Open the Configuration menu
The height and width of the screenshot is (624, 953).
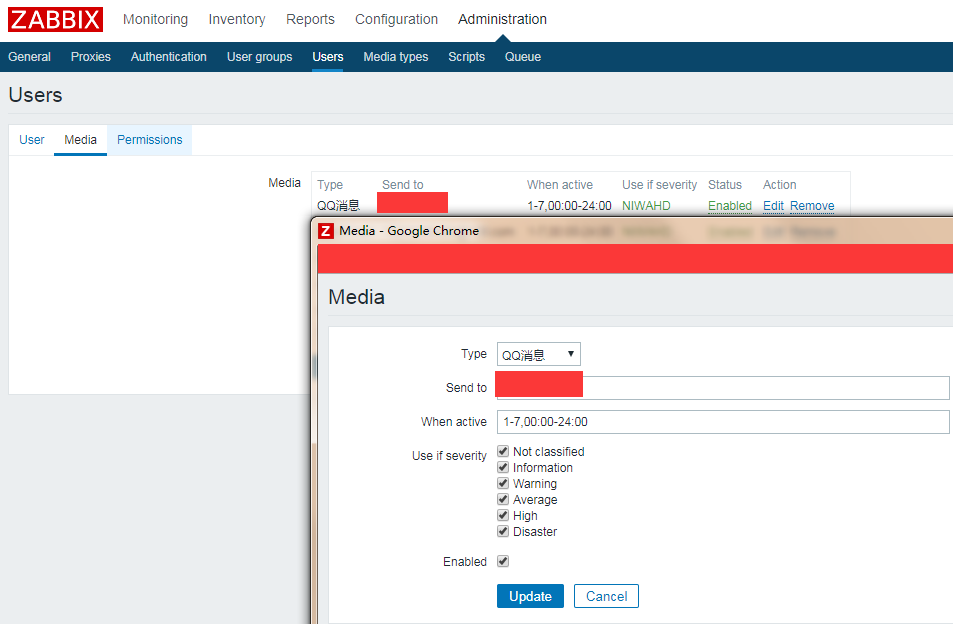396,19
